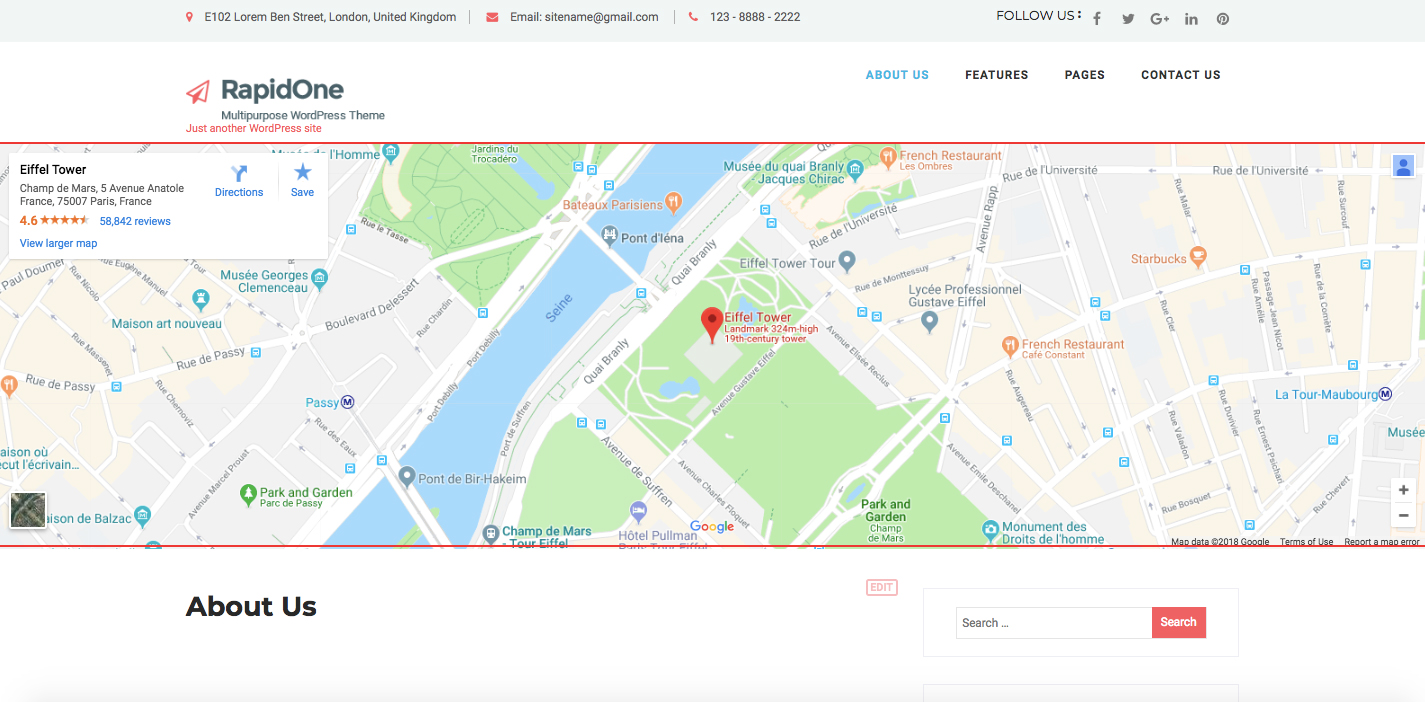Viewport: 1425px width, 702px height.
Task: Click Report a map error link
Action: tap(1382, 542)
